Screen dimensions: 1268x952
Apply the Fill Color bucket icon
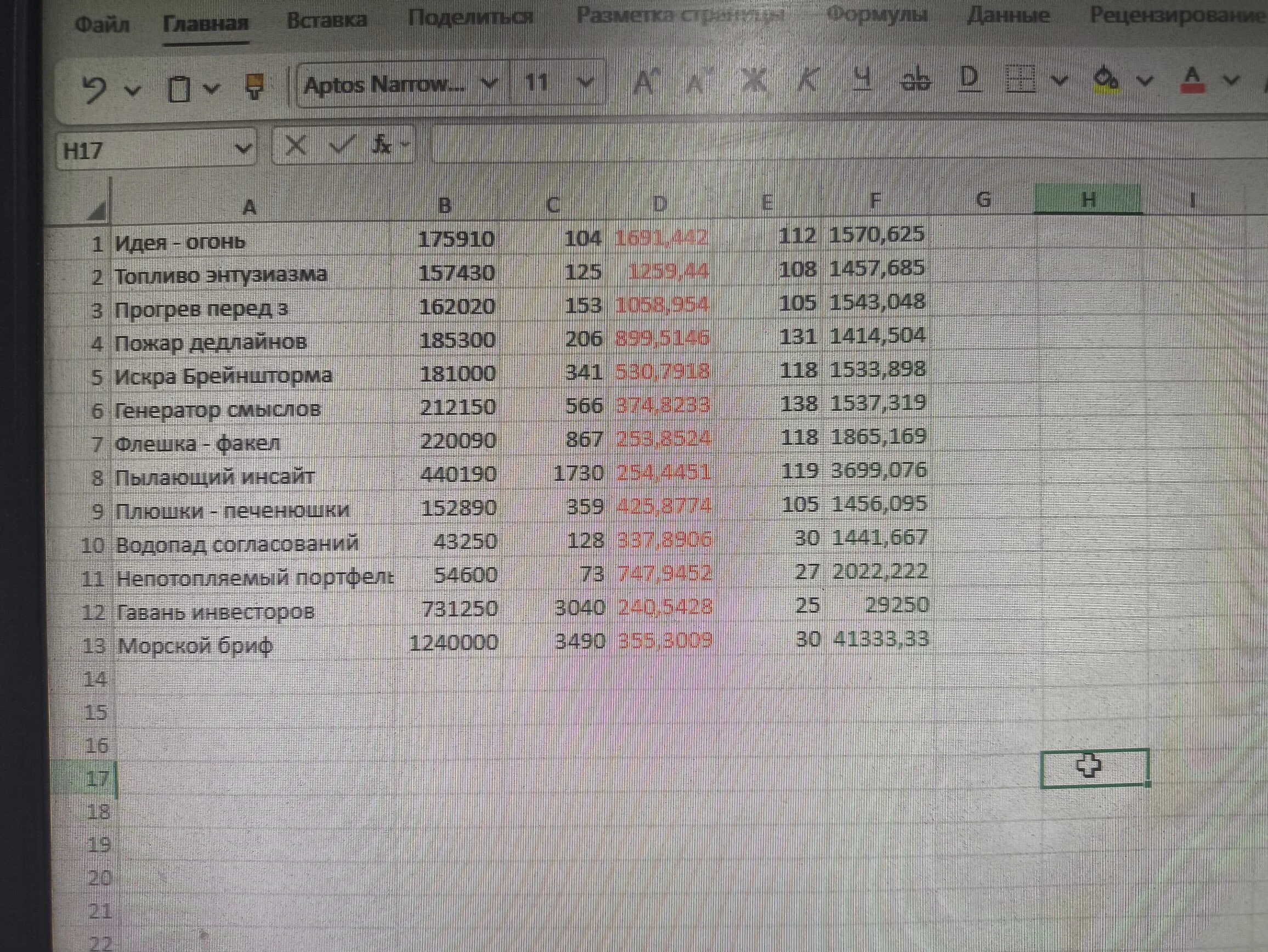click(x=1106, y=80)
